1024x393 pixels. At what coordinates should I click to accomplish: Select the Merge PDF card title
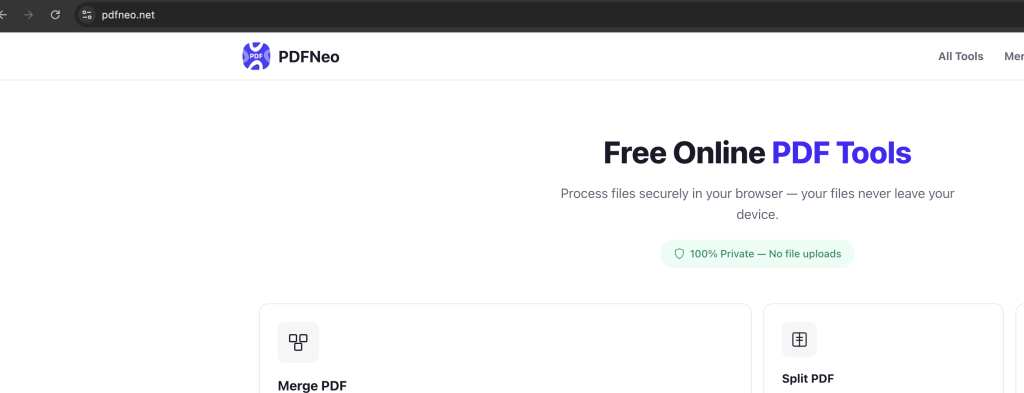click(312, 386)
